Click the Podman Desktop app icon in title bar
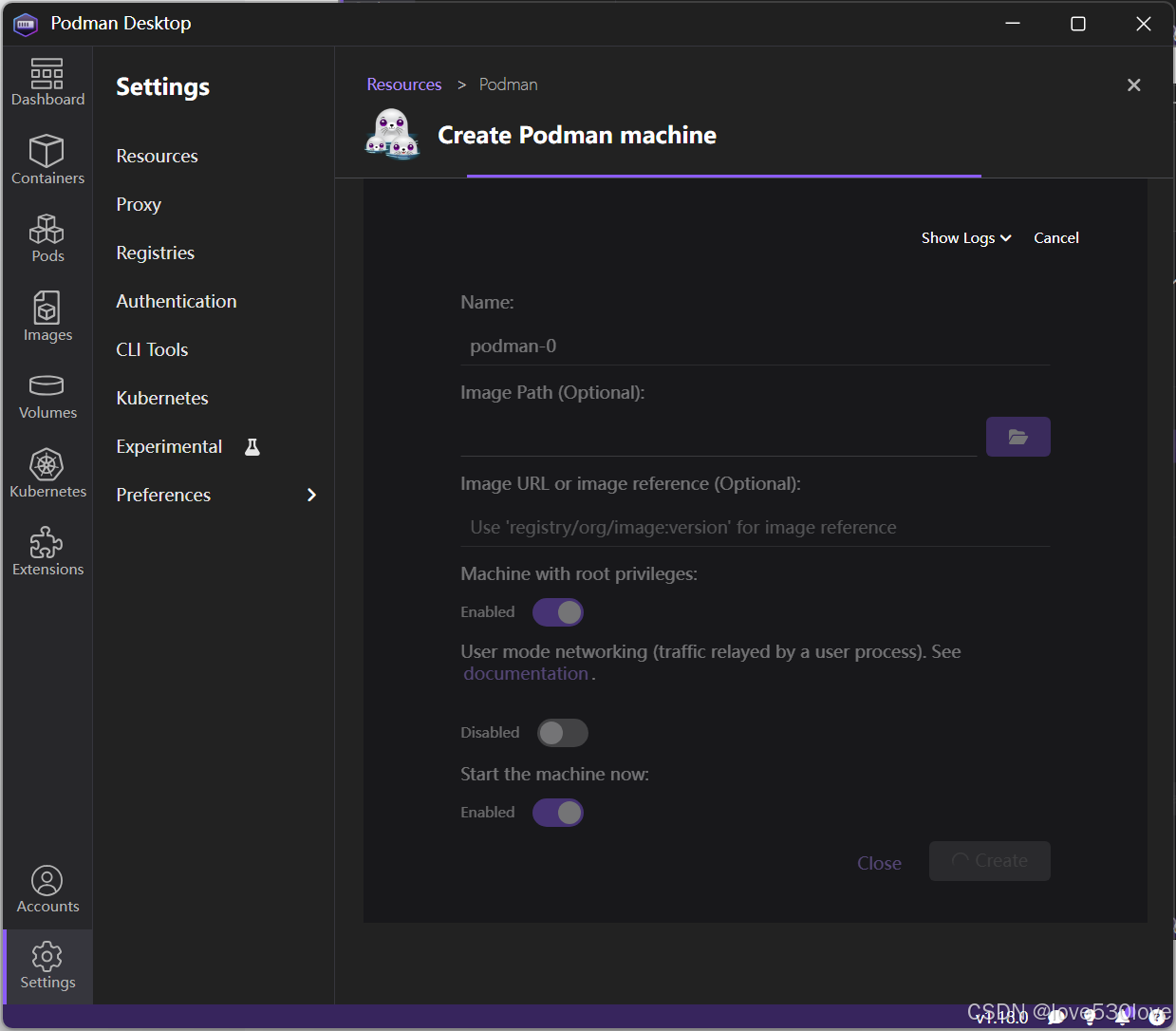Image resolution: width=1176 pixels, height=1031 pixels. tap(26, 24)
